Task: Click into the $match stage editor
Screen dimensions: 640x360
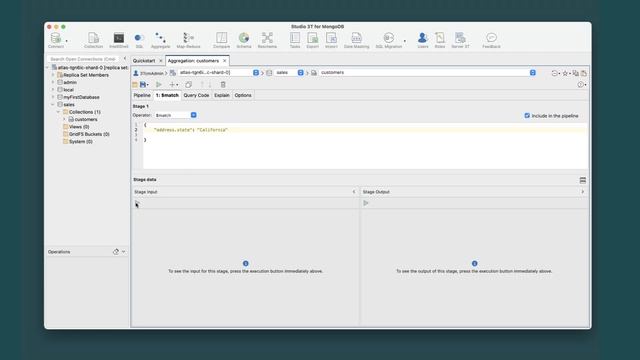Action: (365, 145)
